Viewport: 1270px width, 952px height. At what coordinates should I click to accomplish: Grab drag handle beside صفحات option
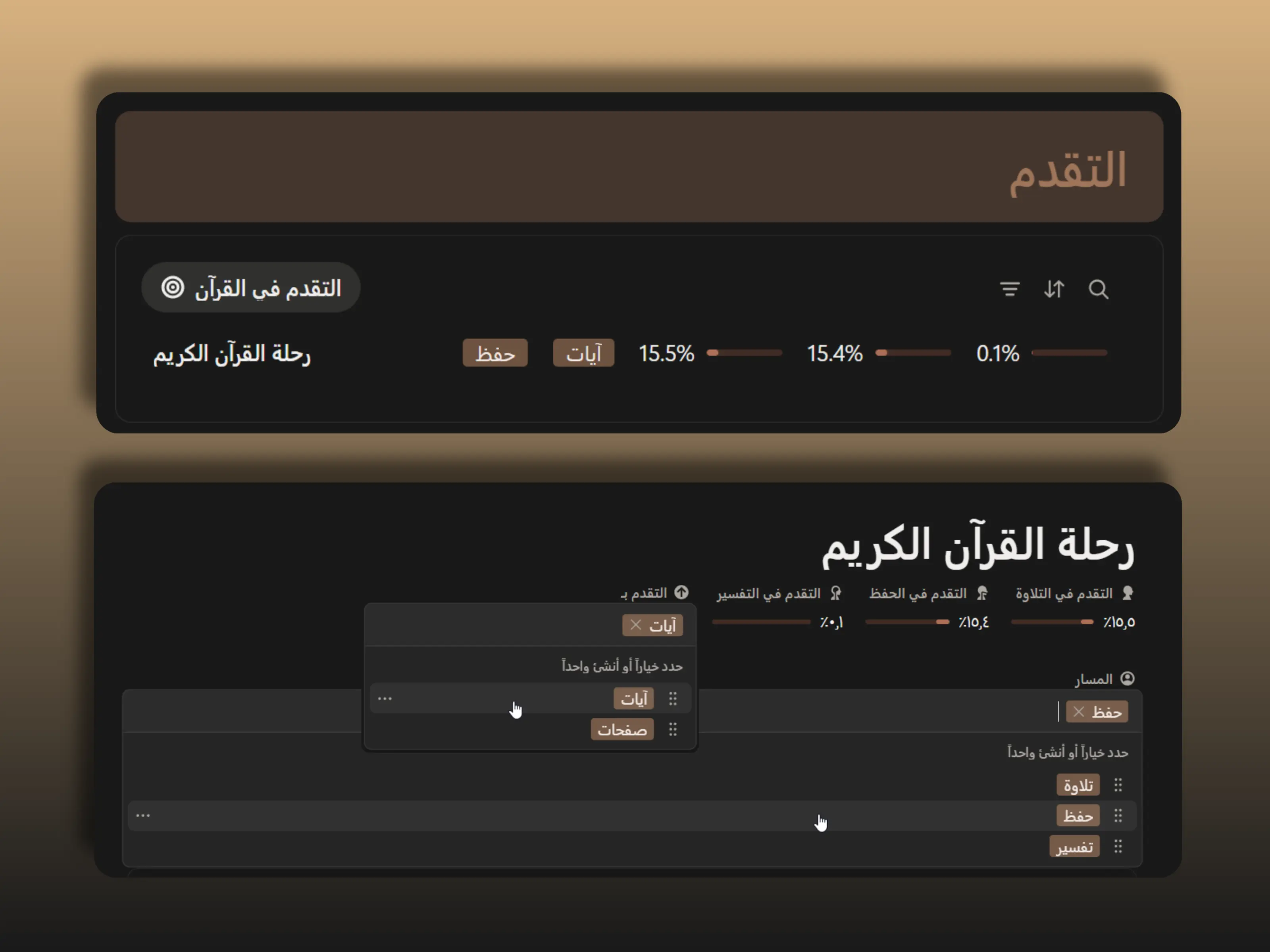673,729
